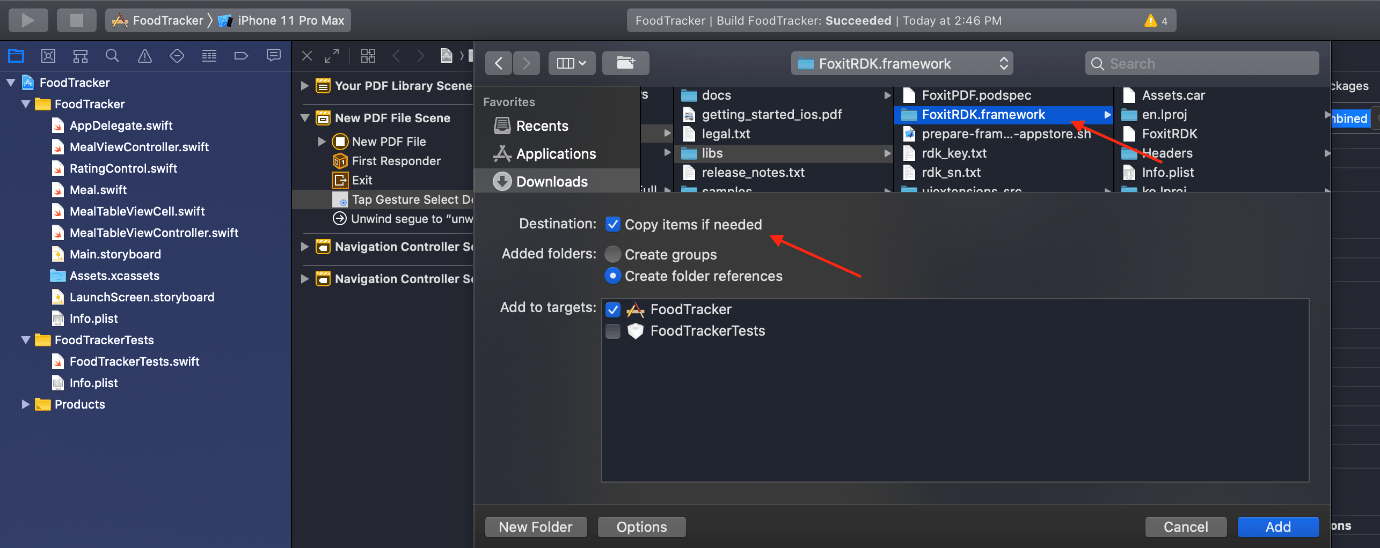The height and width of the screenshot is (548, 1380).
Task: Expand second Navigation Controller Scene
Action: 305,279
